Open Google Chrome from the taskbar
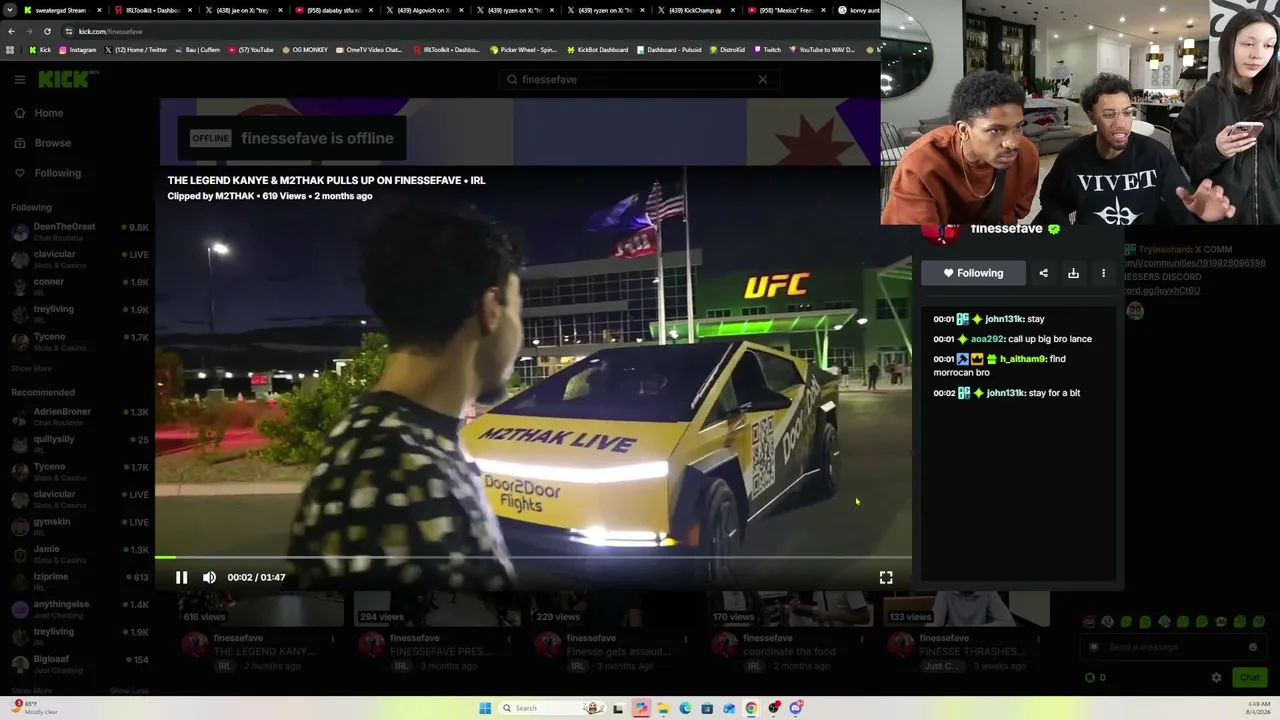This screenshot has height=720, width=1280. coord(751,708)
